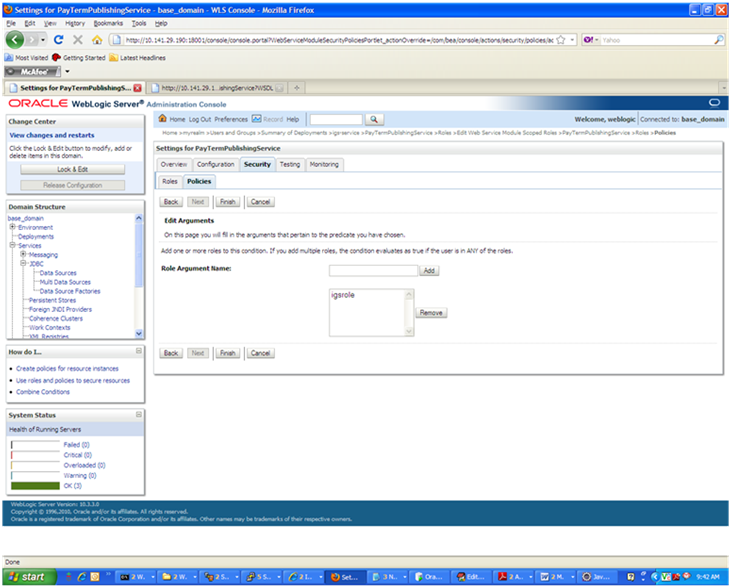This screenshot has width=730, height=587.
Task: Click the console search magnifier button
Action: [x=374, y=120]
